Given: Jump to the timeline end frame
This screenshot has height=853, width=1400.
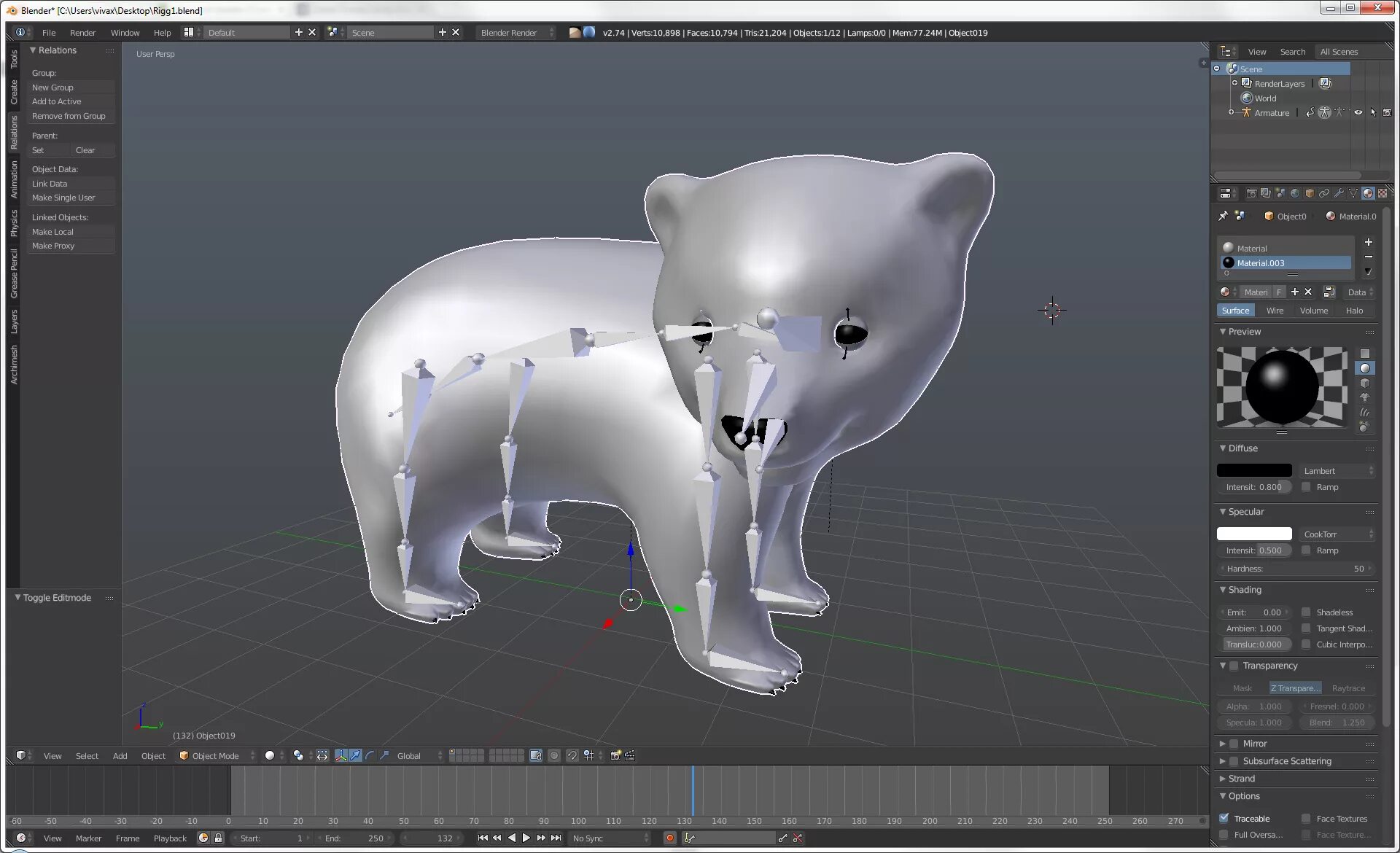Looking at the screenshot, I should pyautogui.click(x=556, y=838).
